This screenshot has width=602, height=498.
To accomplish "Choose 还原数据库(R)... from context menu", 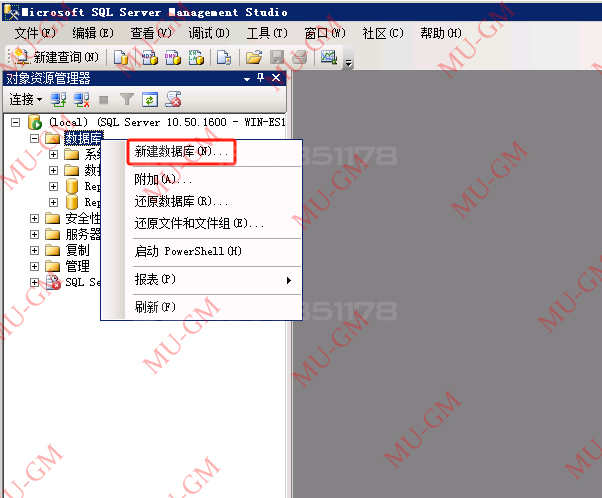I will 181,201.
